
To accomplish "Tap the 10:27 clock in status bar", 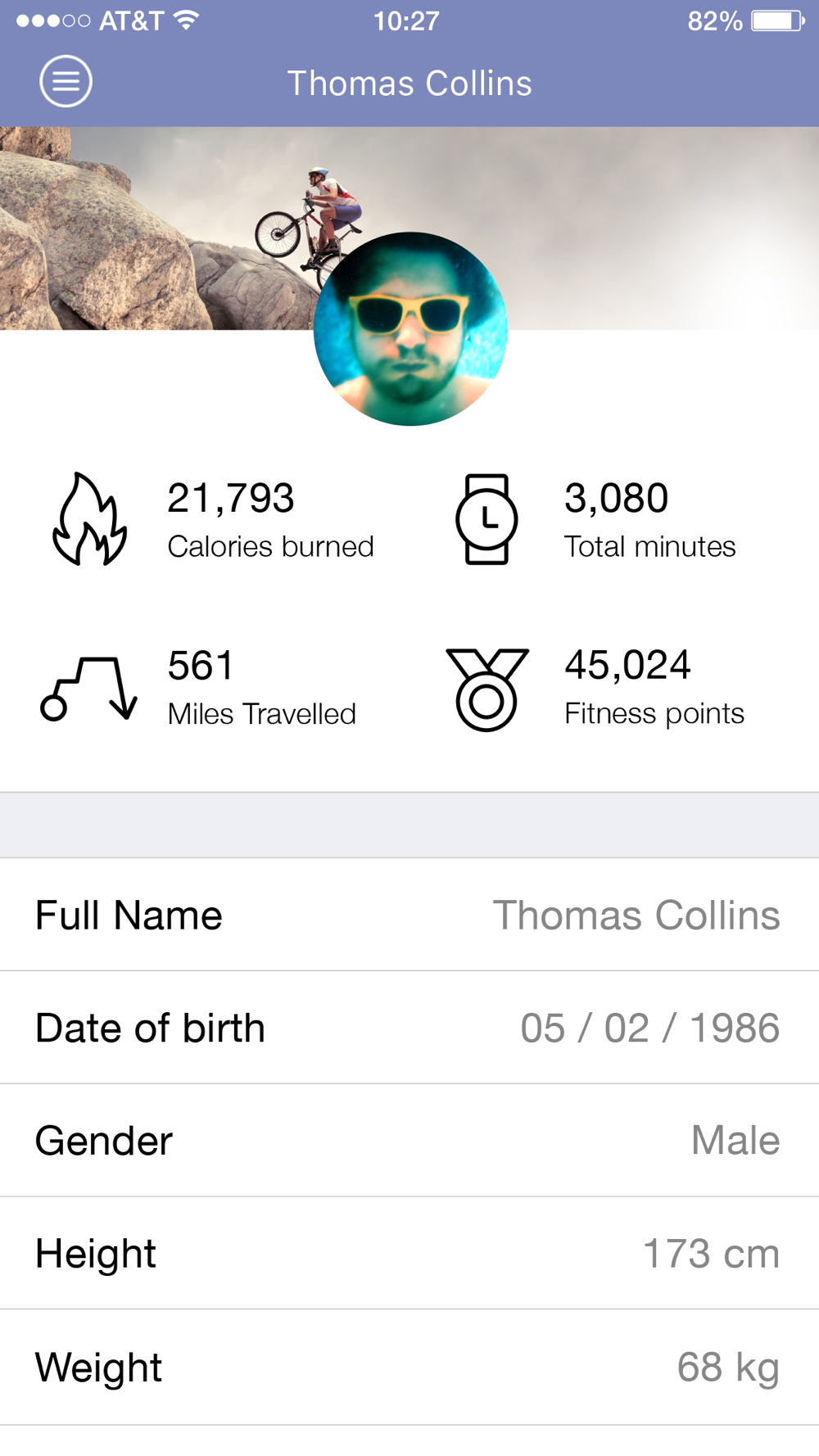I will coord(406,20).
